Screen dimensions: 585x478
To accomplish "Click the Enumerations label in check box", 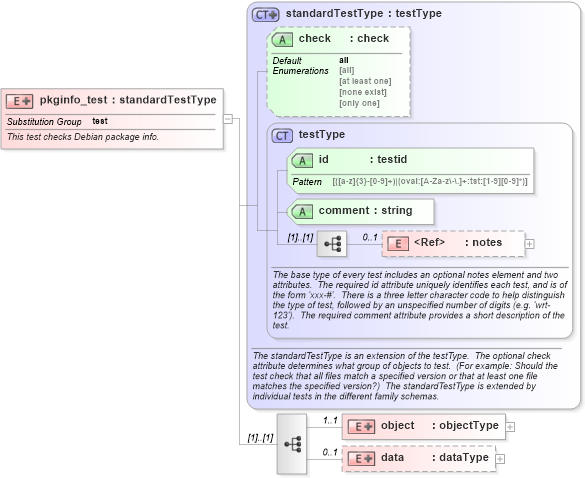I will click(300, 71).
